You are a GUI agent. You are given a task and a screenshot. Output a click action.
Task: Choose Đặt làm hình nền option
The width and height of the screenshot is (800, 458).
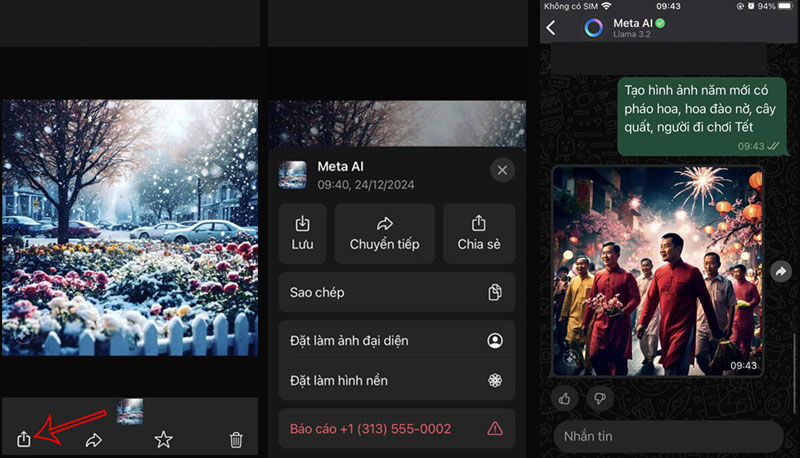[396, 381]
